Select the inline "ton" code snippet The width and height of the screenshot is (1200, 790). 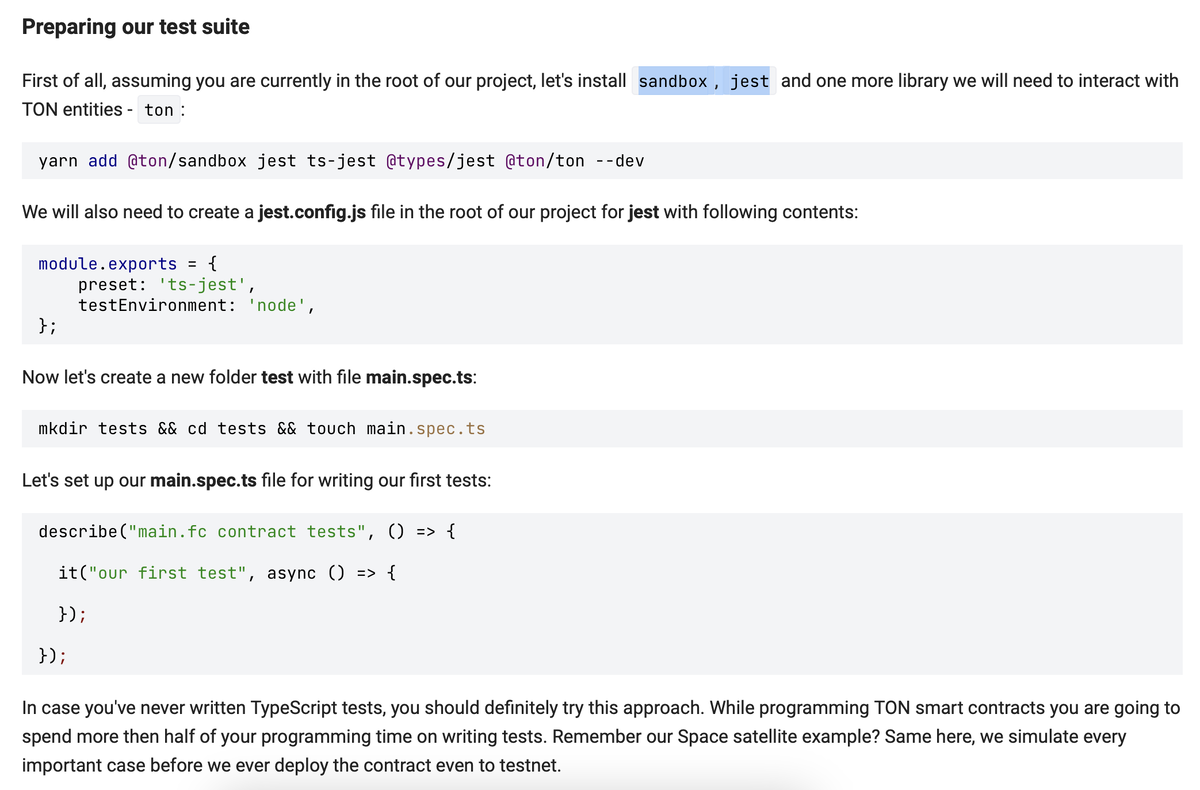(x=159, y=110)
